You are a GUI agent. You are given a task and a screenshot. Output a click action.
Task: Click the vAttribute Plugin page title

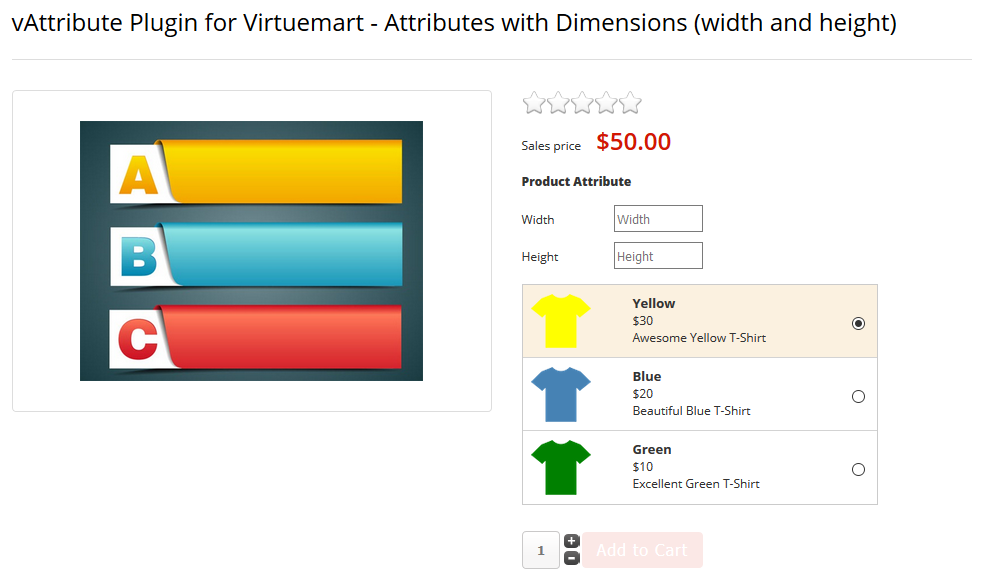click(454, 24)
